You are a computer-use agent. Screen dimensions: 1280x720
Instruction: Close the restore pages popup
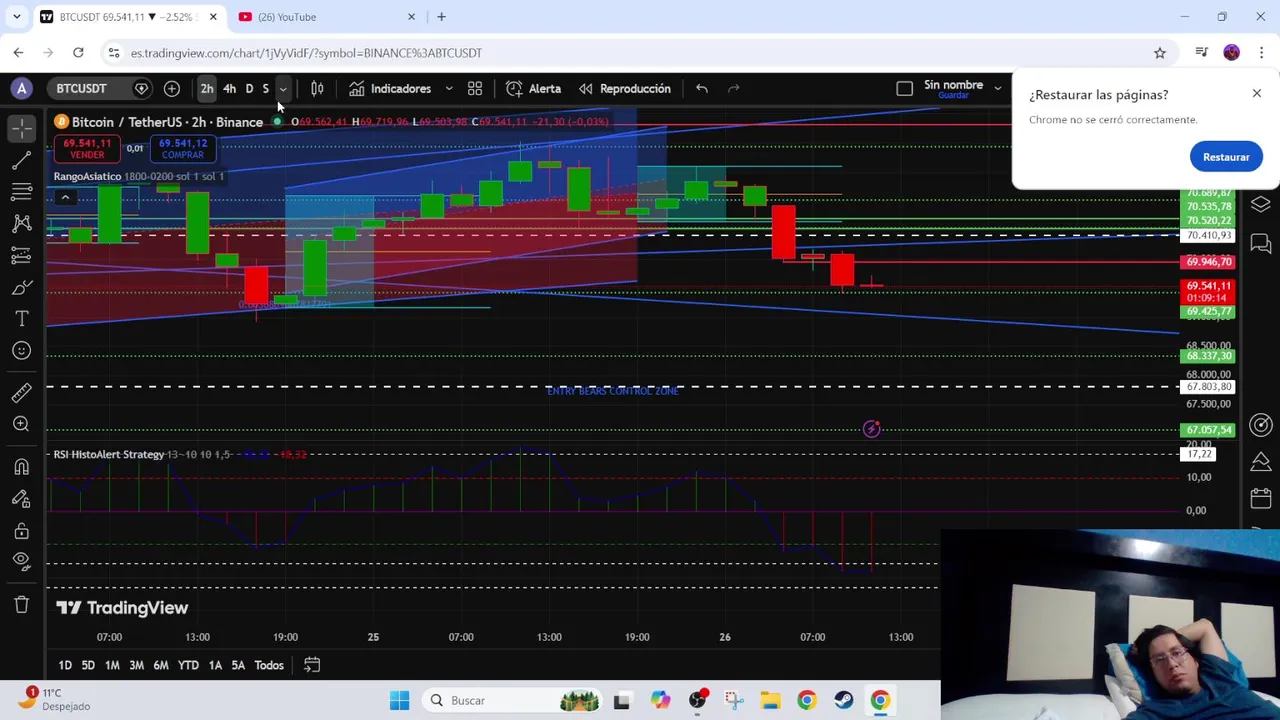(x=1257, y=94)
